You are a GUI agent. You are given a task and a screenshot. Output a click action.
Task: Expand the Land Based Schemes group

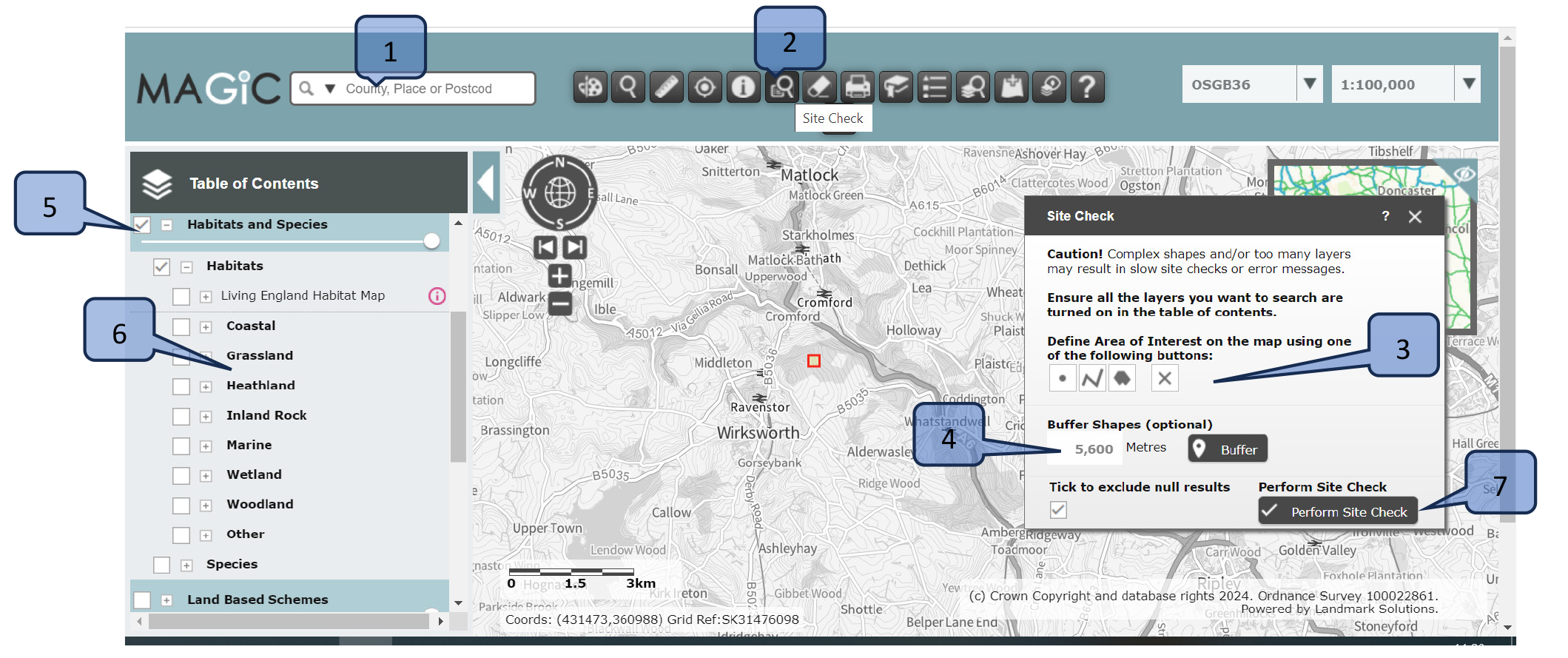[x=166, y=600]
